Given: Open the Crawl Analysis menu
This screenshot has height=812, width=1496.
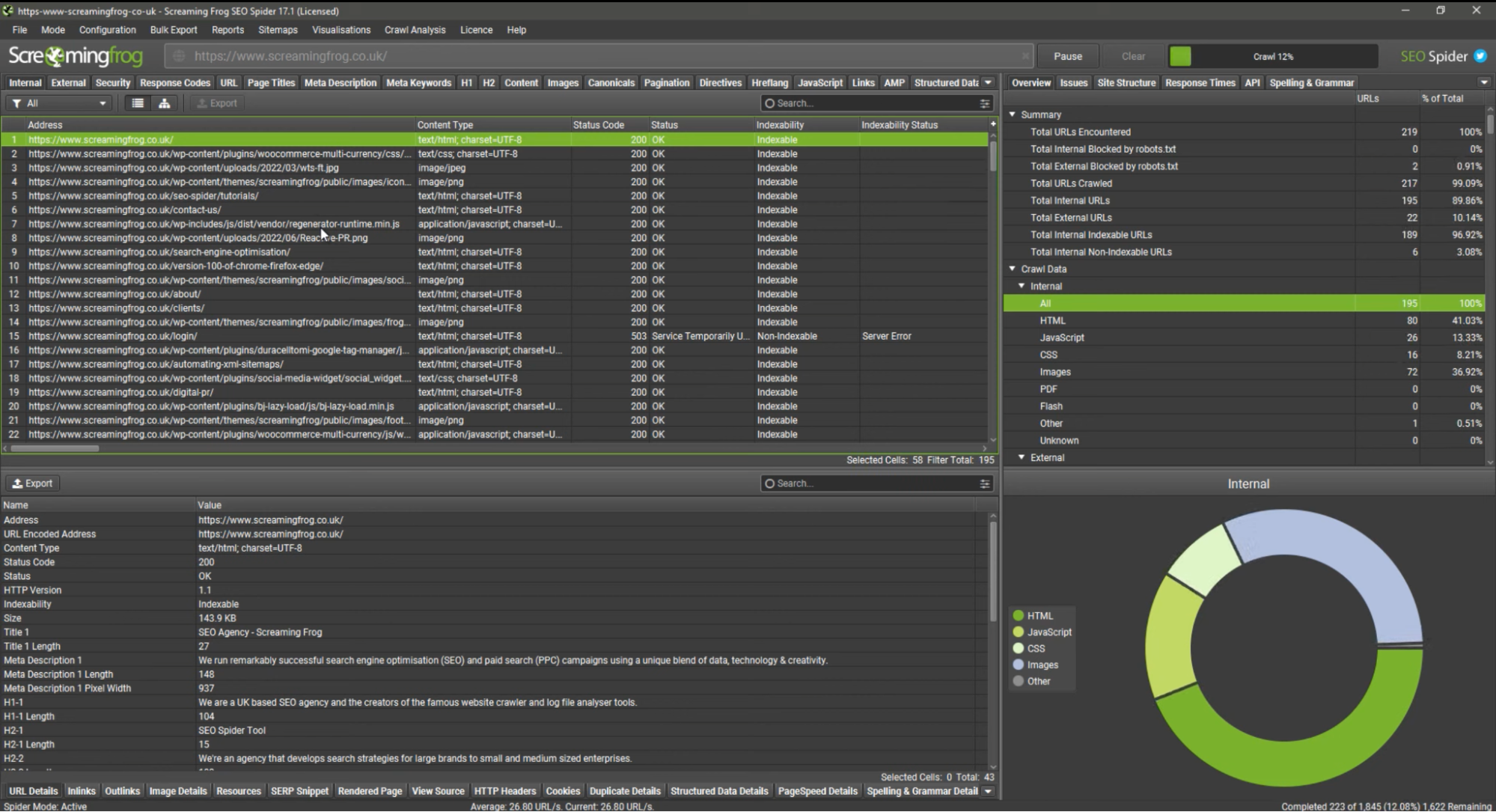Looking at the screenshot, I should tap(413, 30).
